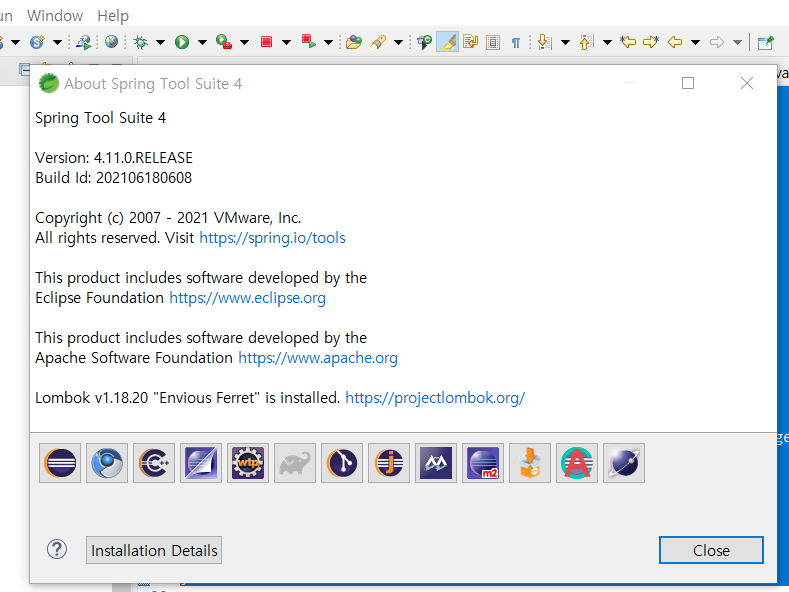Open the Debug configurations dropdown arrow

click(161, 42)
